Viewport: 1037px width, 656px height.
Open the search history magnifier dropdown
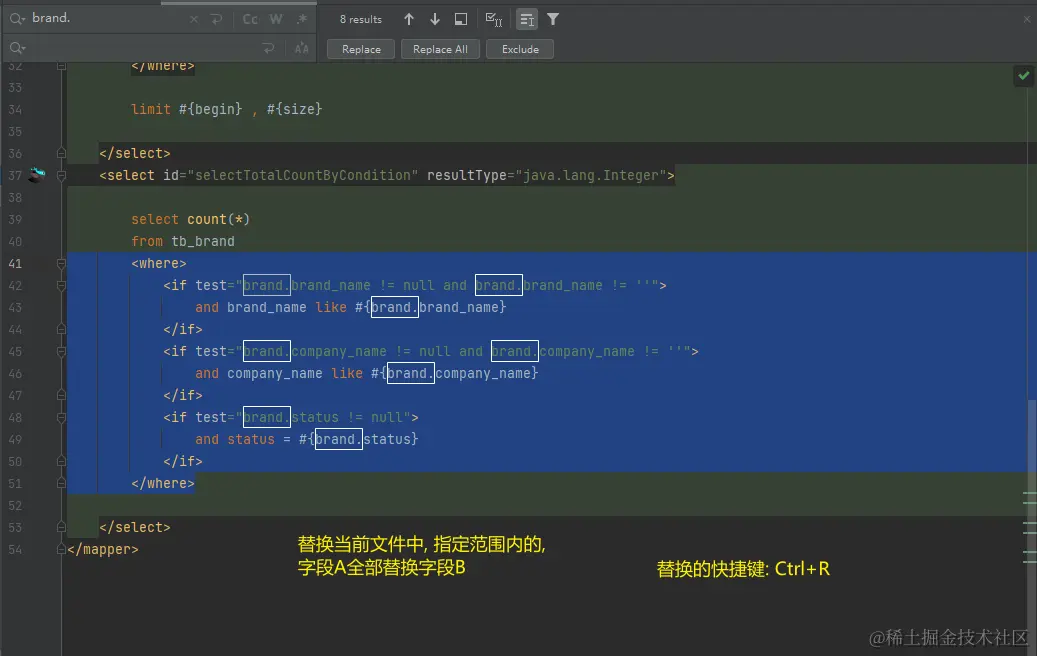17,19
